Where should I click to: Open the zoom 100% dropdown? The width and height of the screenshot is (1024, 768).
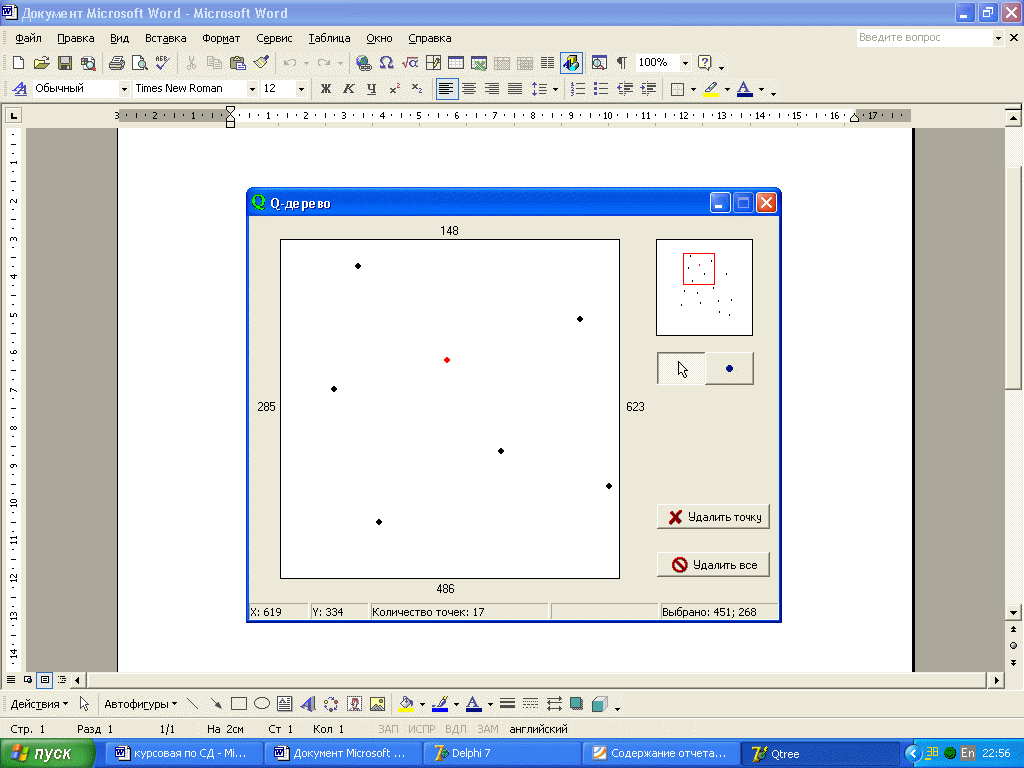685,63
